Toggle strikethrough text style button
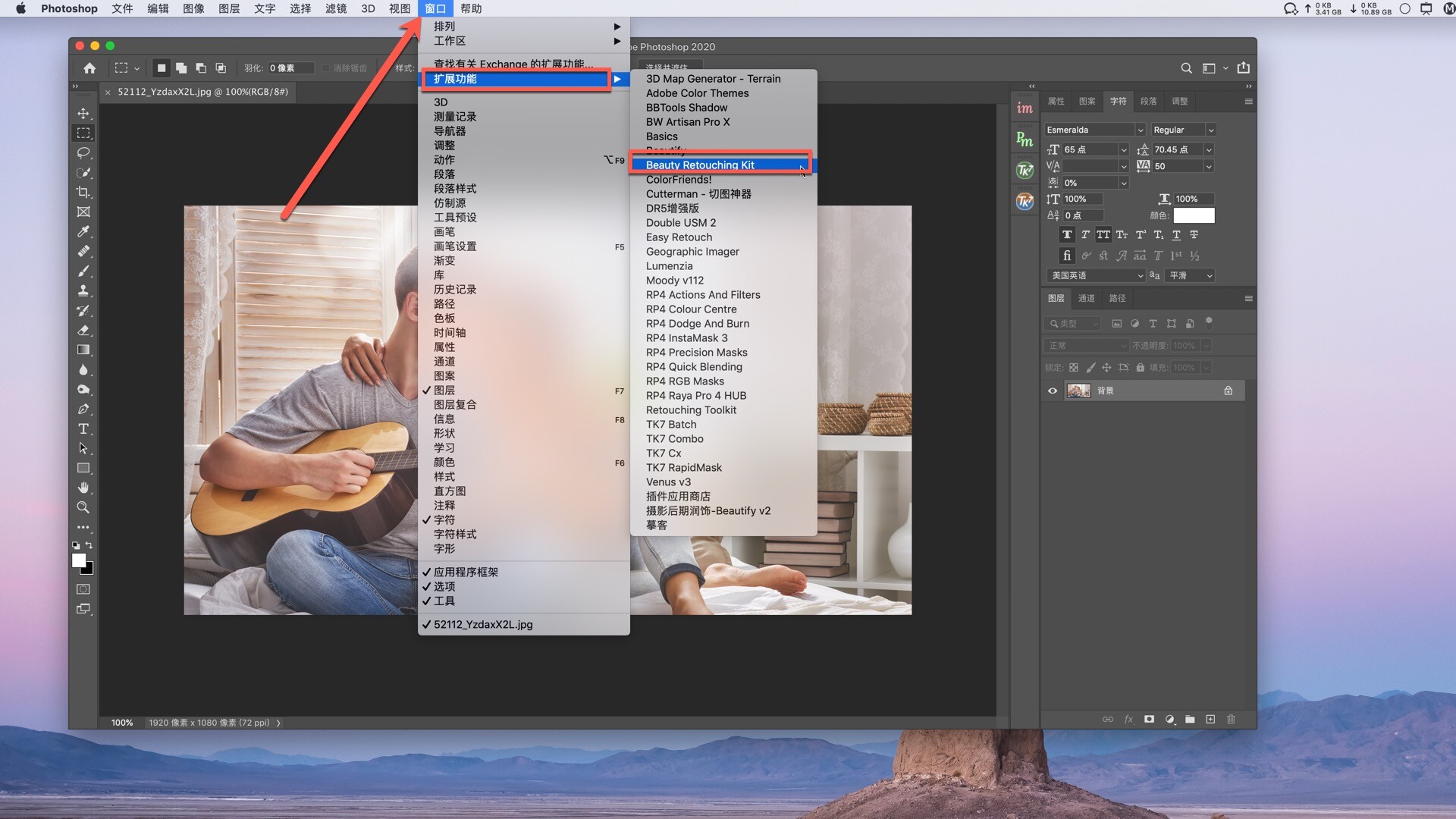 point(1194,235)
